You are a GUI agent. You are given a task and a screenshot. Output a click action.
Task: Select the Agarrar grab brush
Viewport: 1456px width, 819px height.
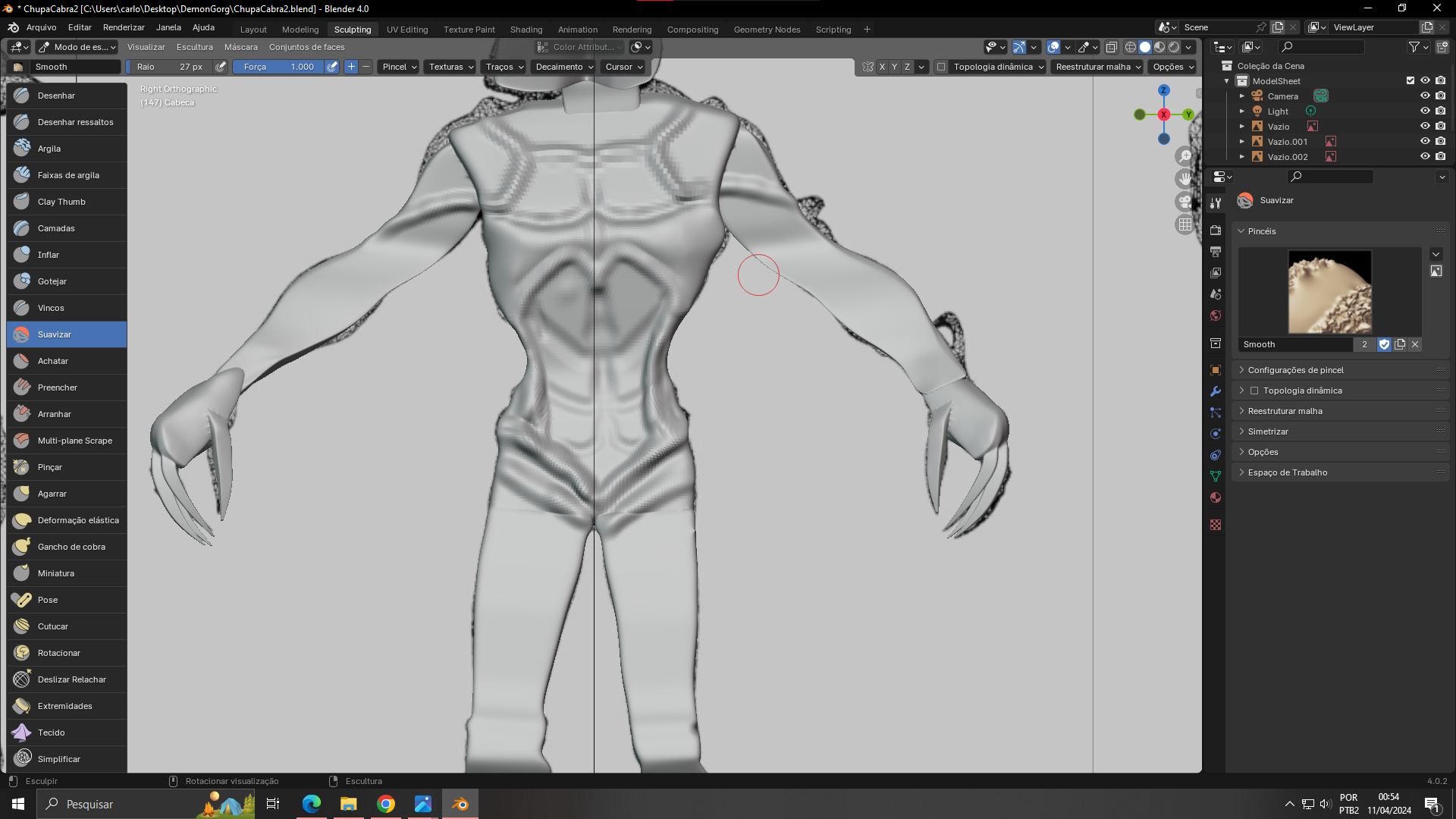point(52,494)
